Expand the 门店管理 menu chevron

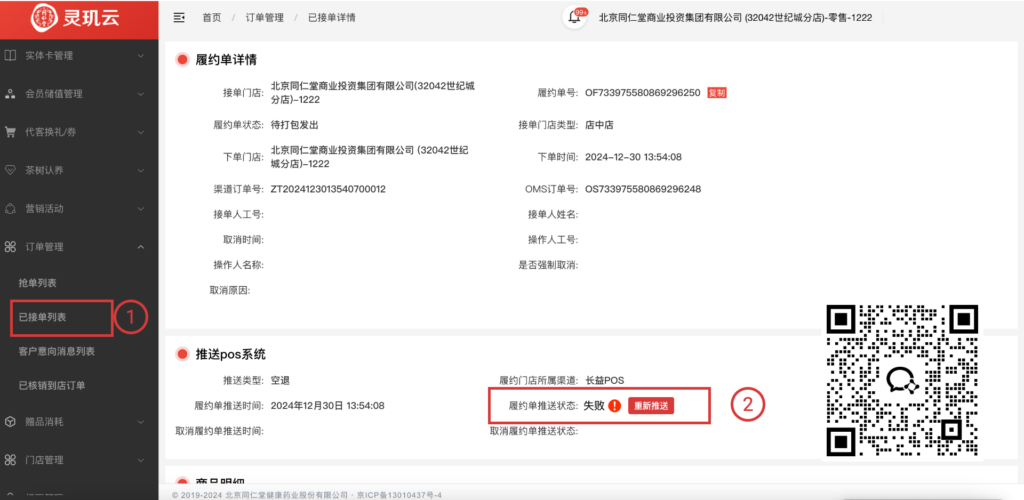(x=140, y=460)
